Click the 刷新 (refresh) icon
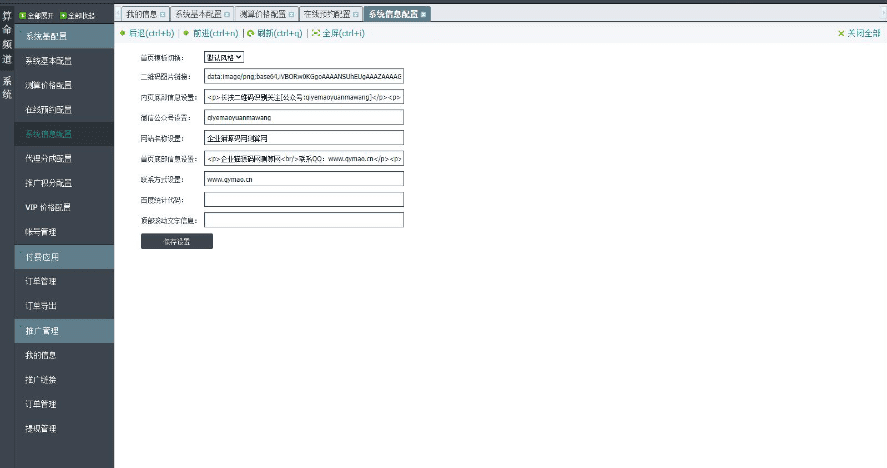Screen dimensions: 887x468 coord(250,33)
